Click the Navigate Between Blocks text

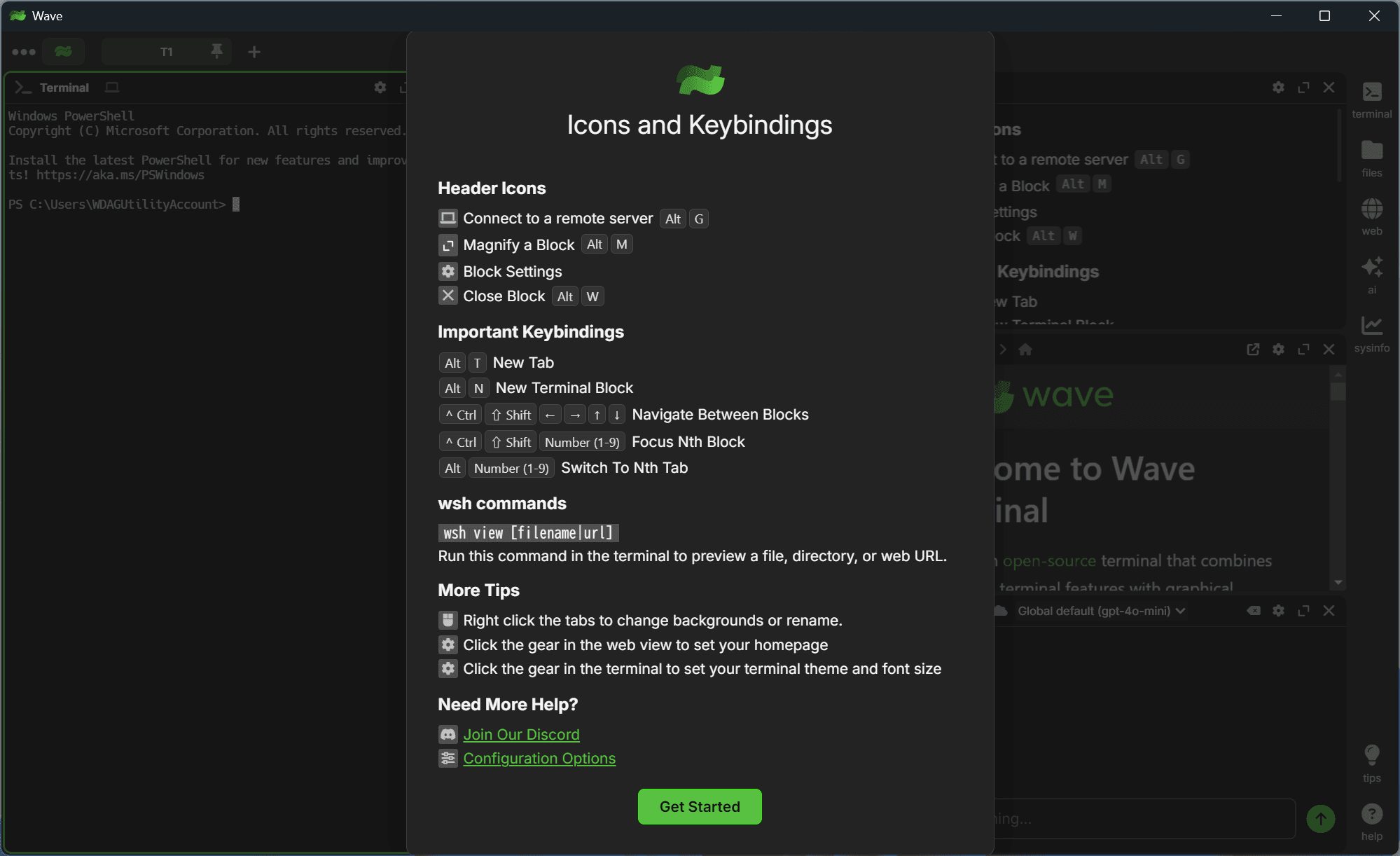click(720, 414)
